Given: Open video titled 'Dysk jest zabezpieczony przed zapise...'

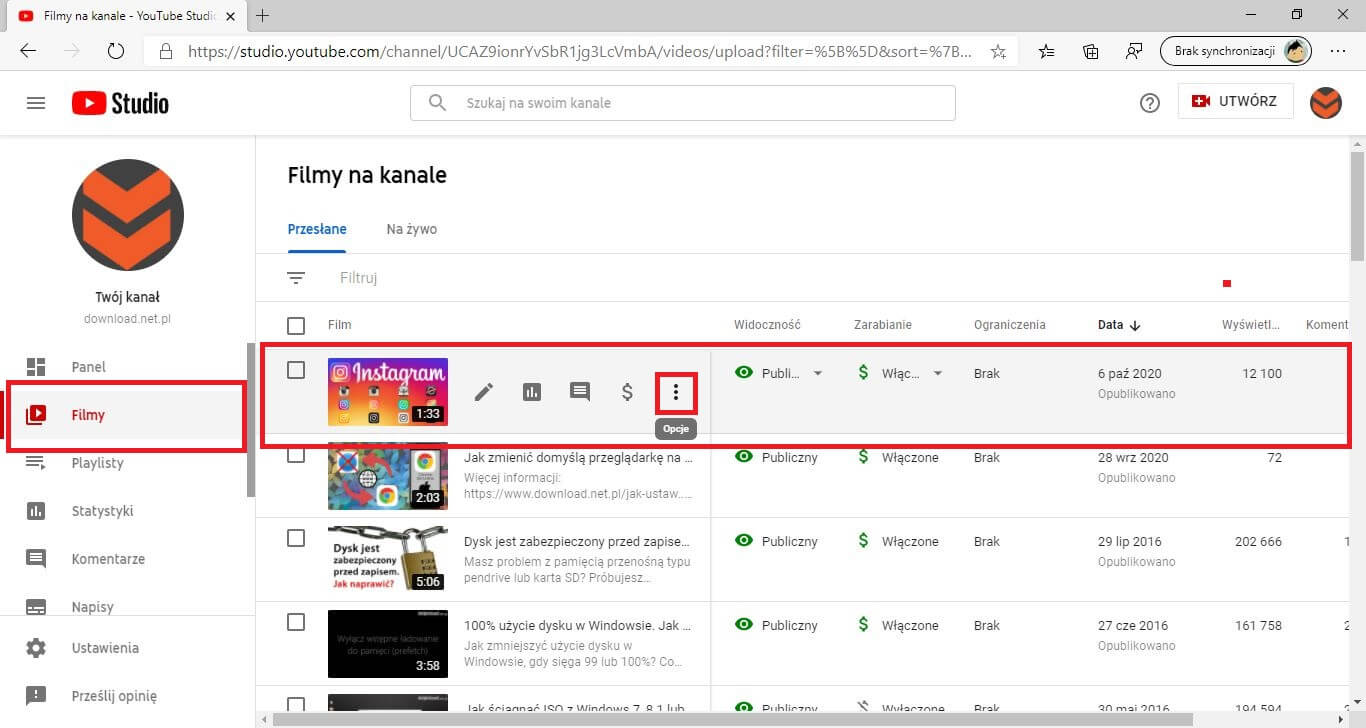Looking at the screenshot, I should 577,542.
